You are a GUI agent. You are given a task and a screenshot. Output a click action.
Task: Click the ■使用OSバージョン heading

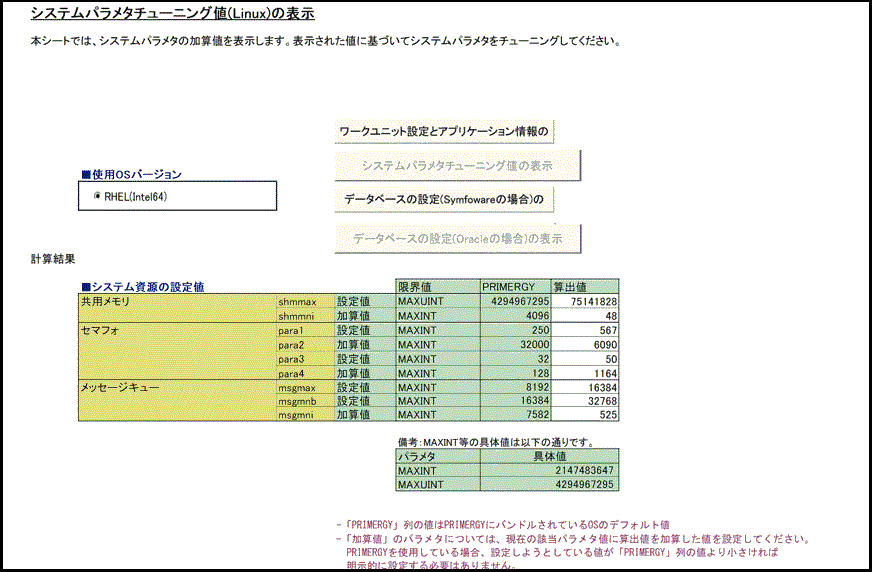pos(131,175)
